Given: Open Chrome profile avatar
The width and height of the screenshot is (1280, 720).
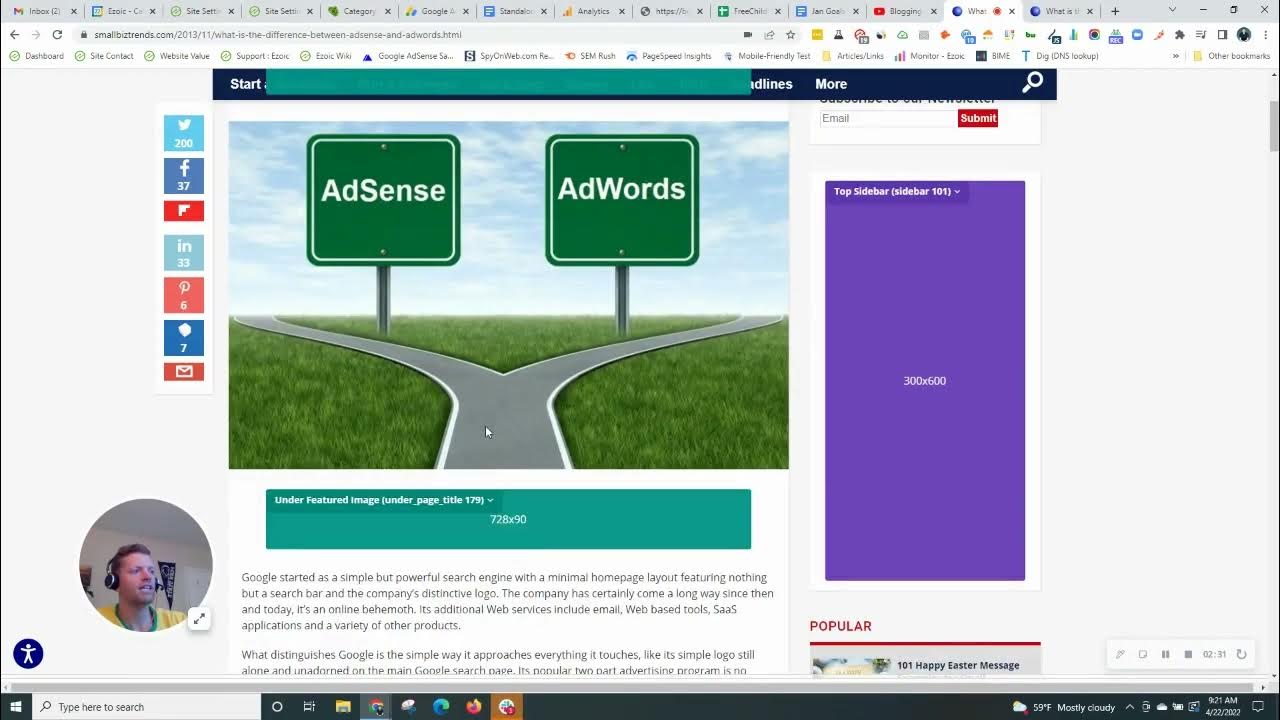Looking at the screenshot, I should 1244,34.
